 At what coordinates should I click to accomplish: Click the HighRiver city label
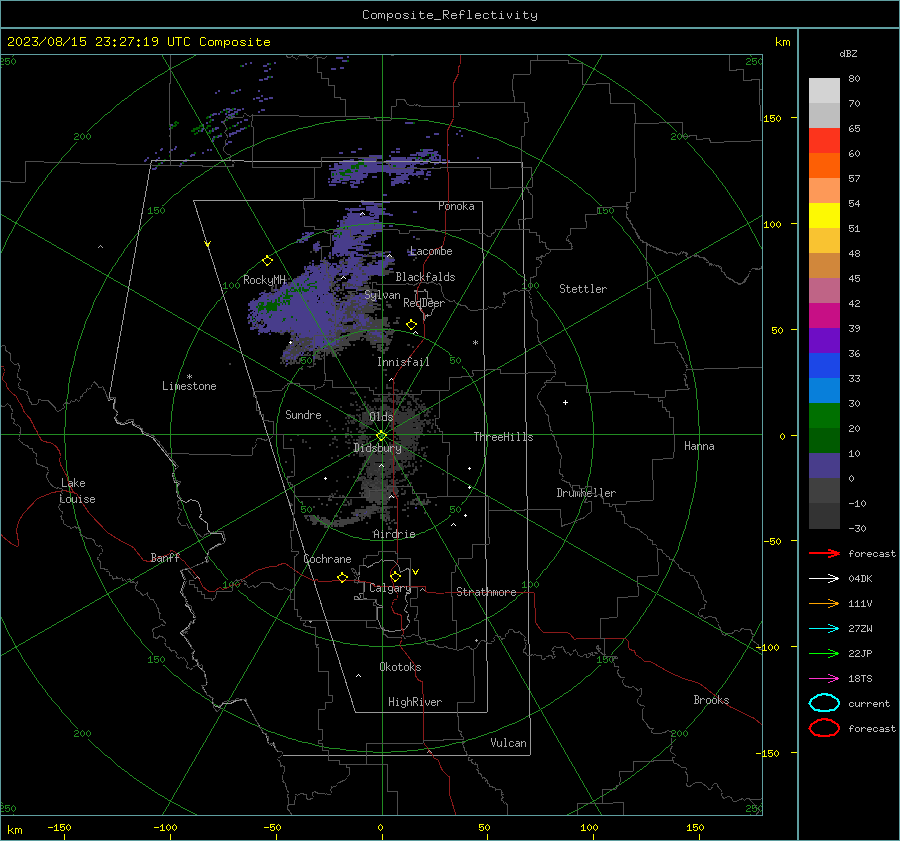pos(415,702)
